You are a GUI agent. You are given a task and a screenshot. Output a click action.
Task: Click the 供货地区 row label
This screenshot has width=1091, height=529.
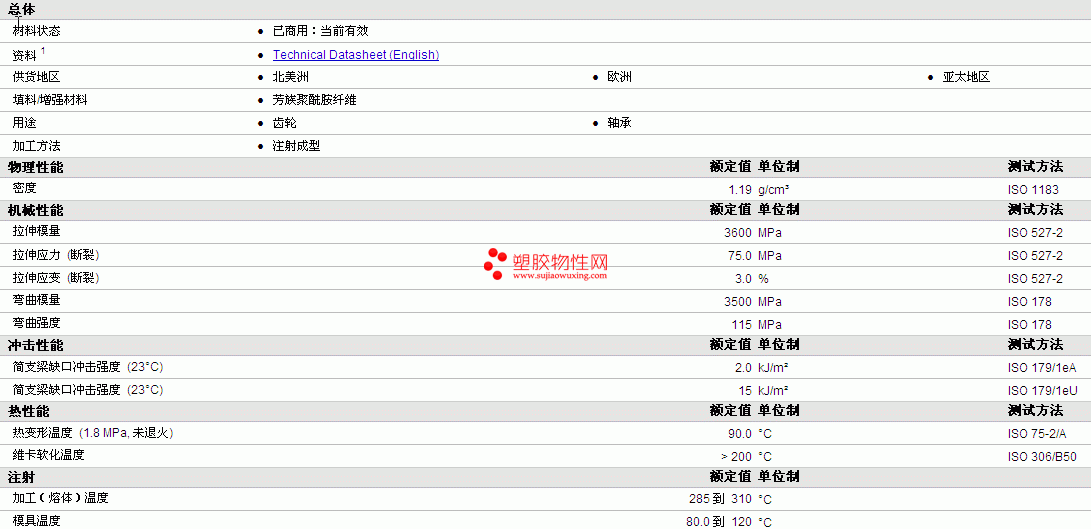[x=36, y=77]
